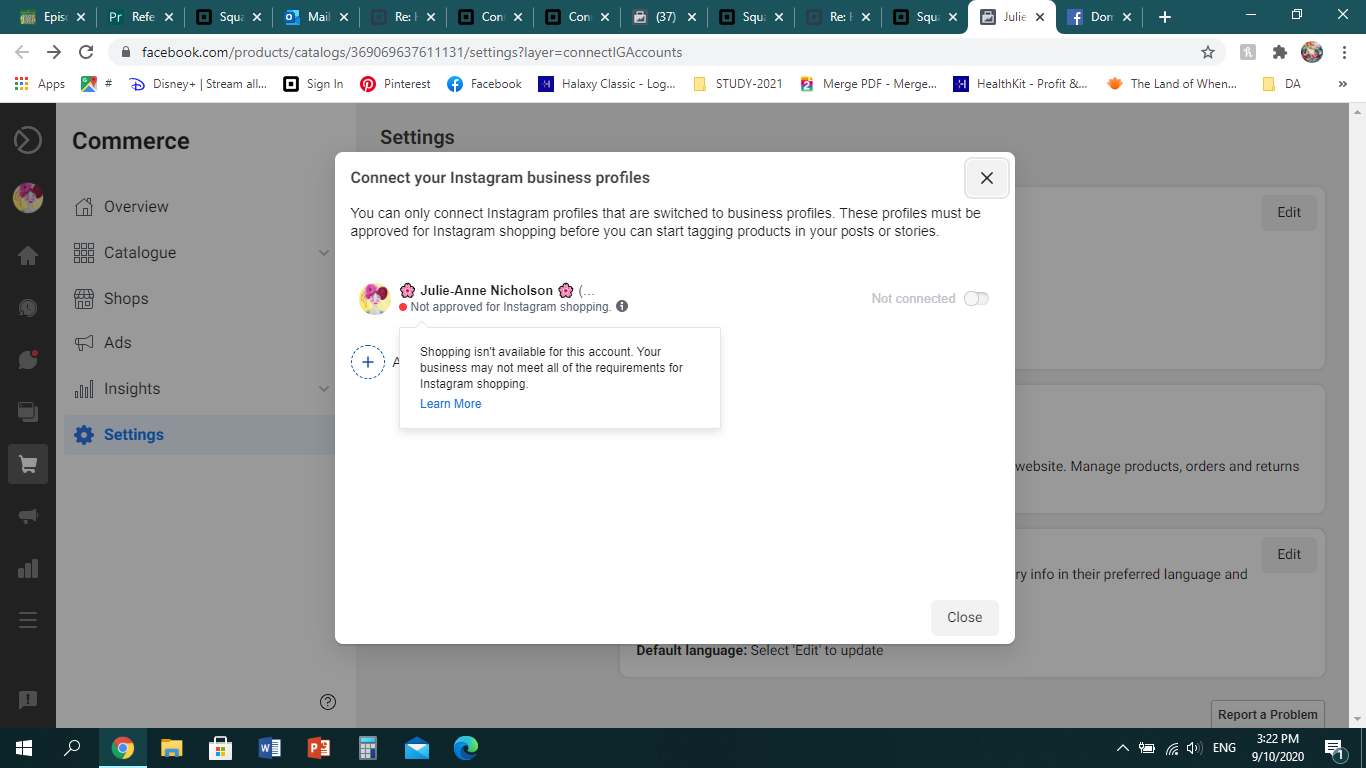The width and height of the screenshot is (1366, 768).
Task: Open Ads in Commerce sidebar
Action: [118, 343]
